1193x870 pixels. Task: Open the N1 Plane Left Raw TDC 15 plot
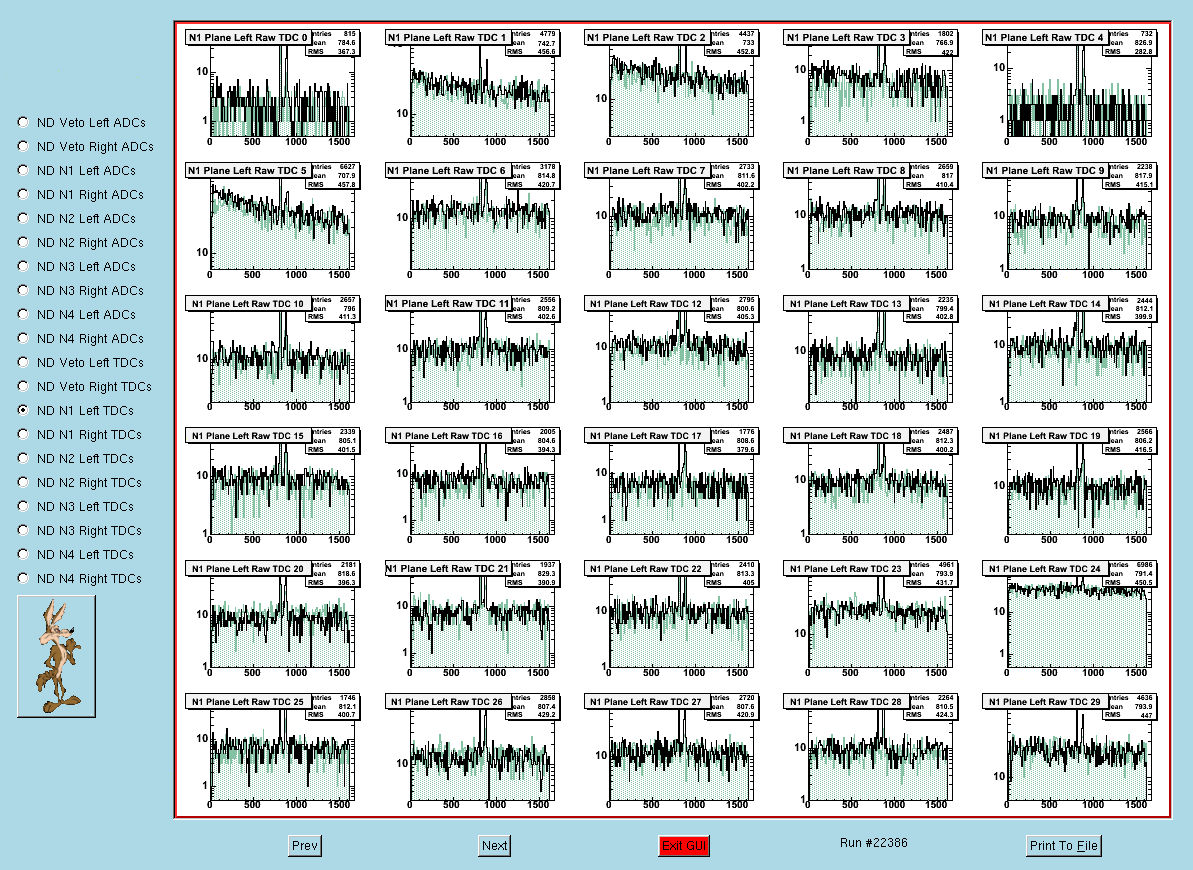(272, 486)
